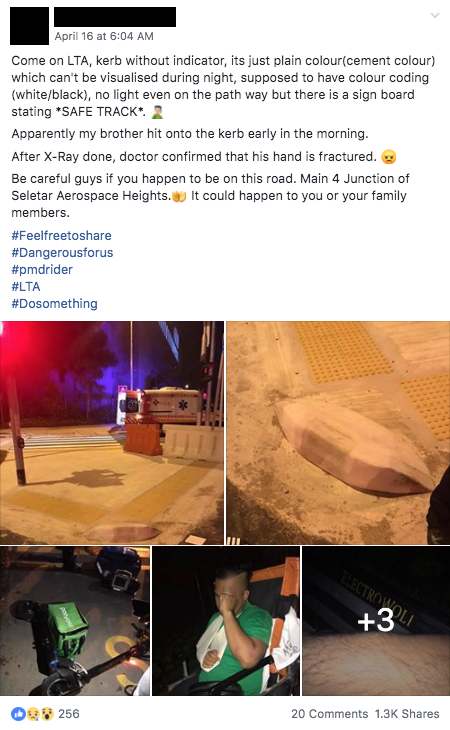Click the blacked-out poster profile picture
Screen dimensions: 450x730
[29, 26]
